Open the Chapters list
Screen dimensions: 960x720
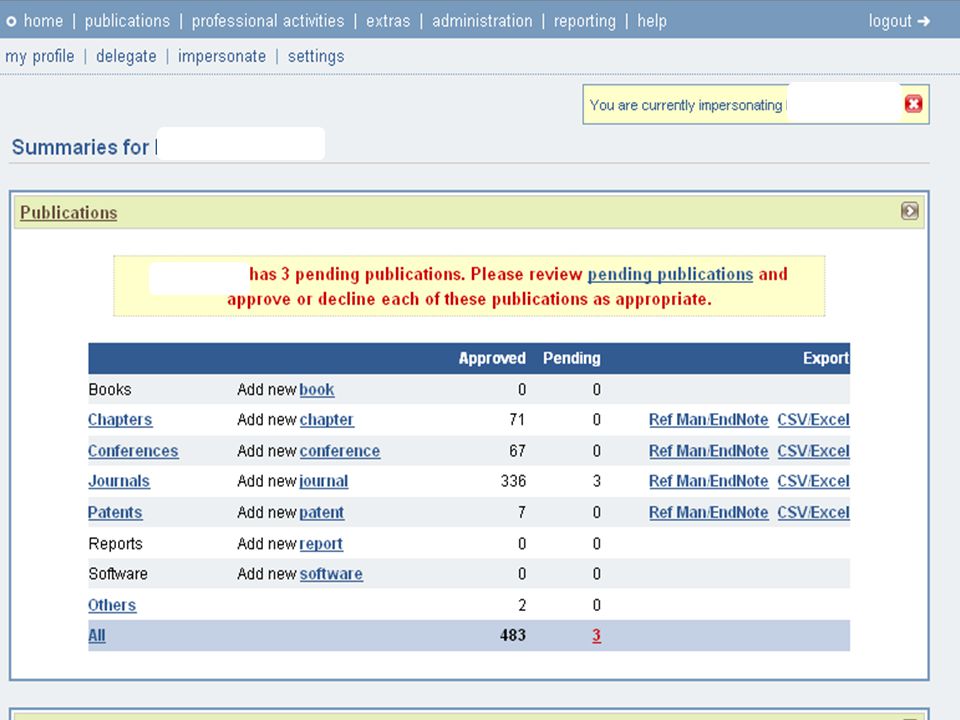coord(120,420)
